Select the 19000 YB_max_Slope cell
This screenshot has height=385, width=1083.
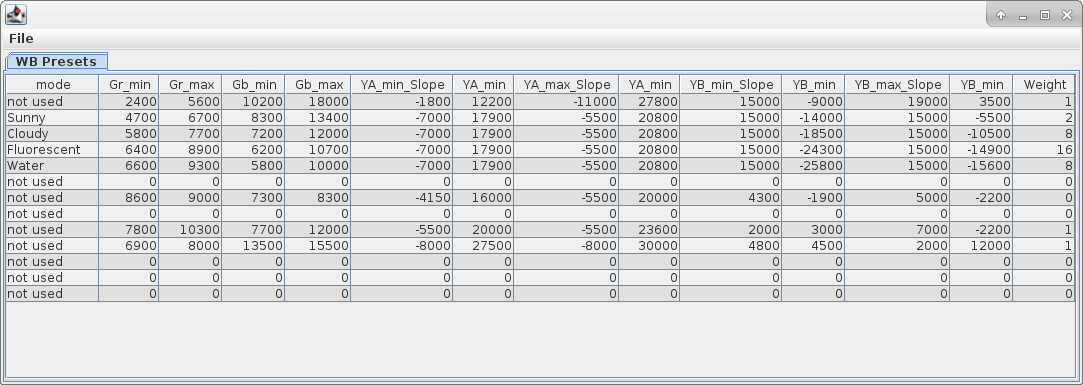(x=897, y=102)
